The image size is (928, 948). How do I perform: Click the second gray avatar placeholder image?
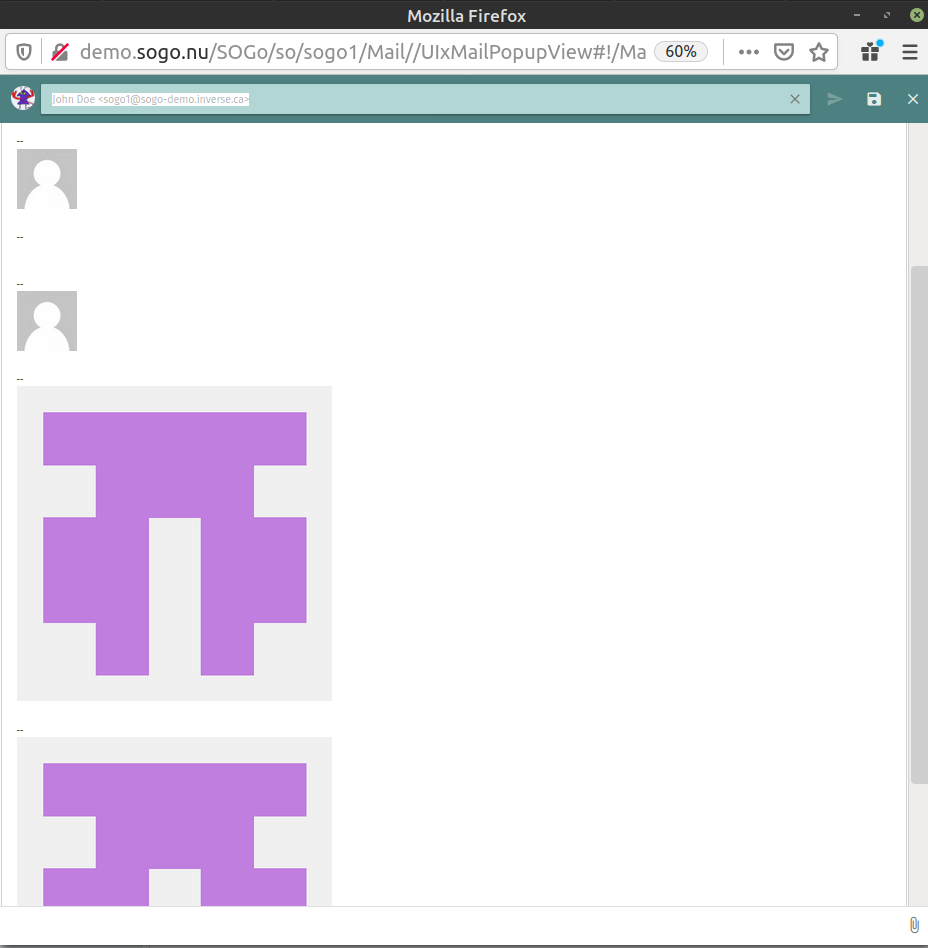[x=47, y=321]
